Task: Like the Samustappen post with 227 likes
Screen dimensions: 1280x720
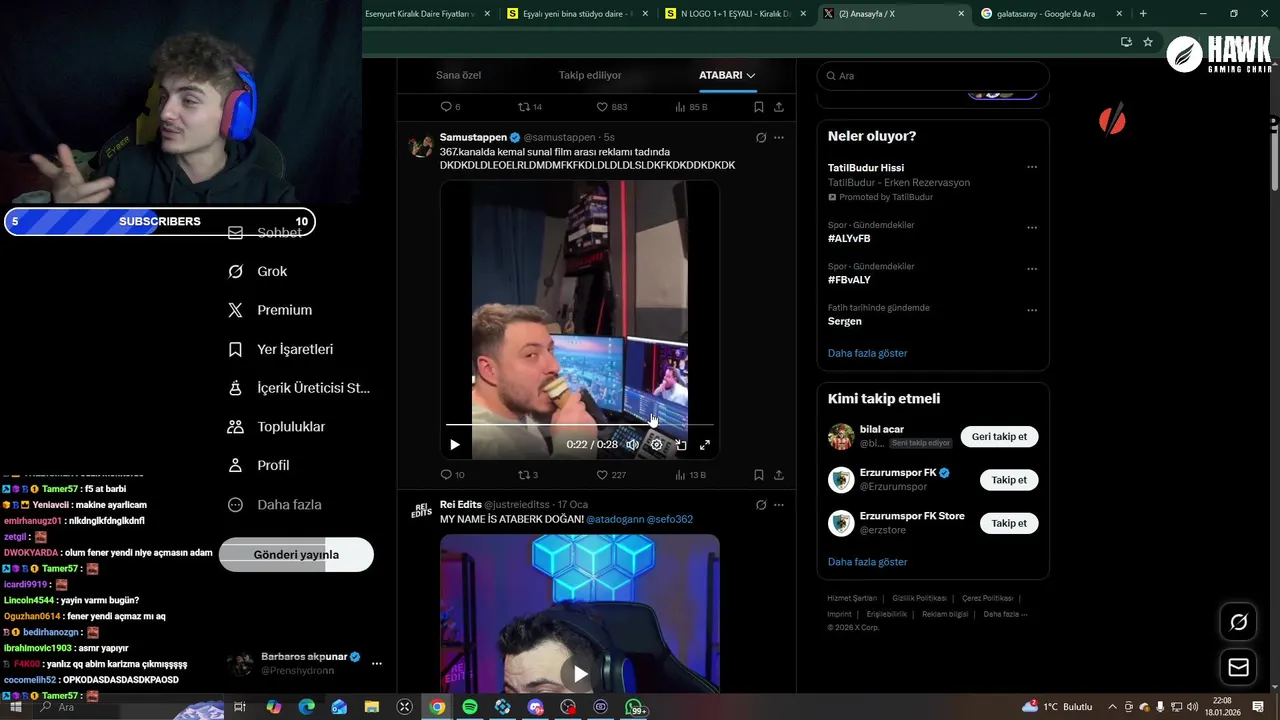Action: pyautogui.click(x=610, y=475)
